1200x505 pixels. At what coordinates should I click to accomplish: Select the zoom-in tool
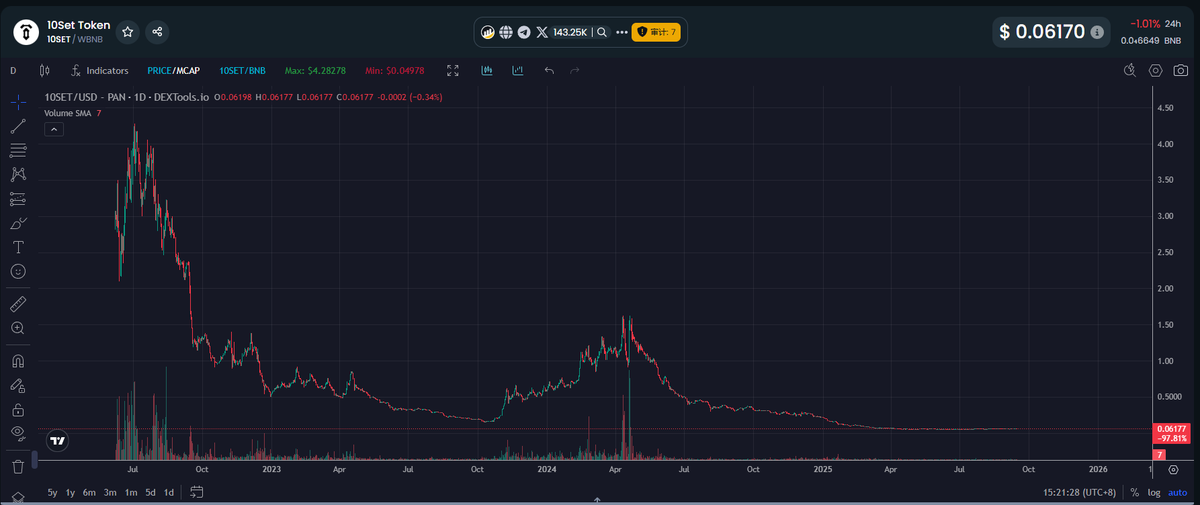[x=18, y=328]
